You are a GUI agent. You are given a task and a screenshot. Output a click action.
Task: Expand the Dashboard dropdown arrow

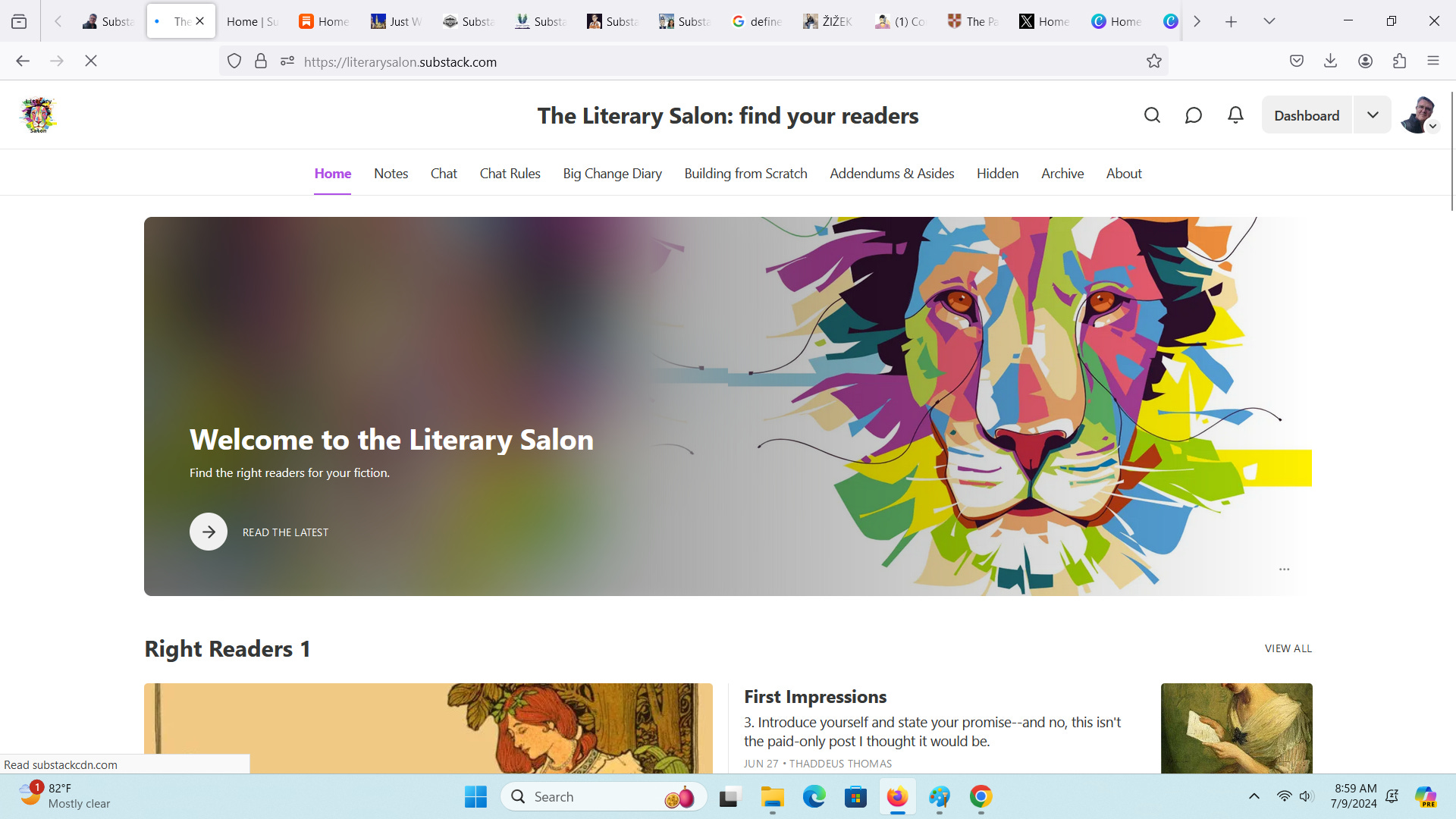click(x=1373, y=115)
